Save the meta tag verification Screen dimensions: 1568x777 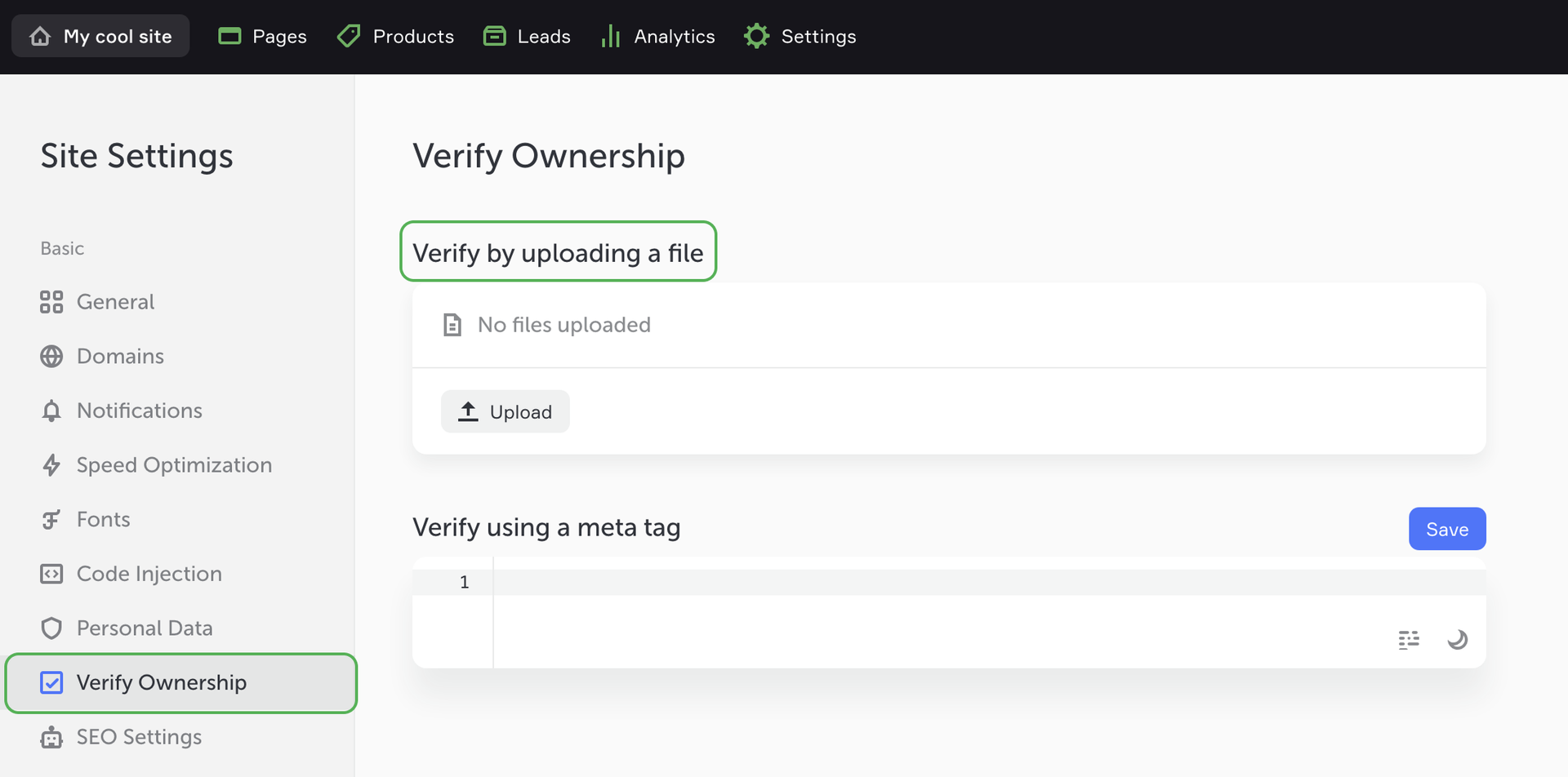tap(1446, 529)
